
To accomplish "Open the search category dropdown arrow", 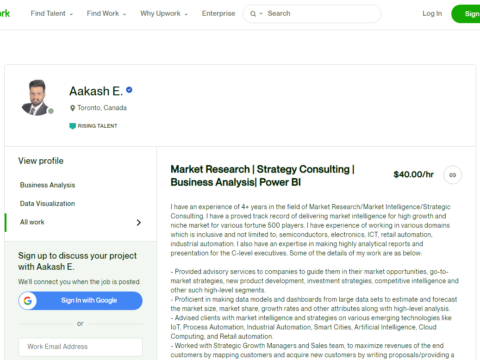I will coord(261,14).
